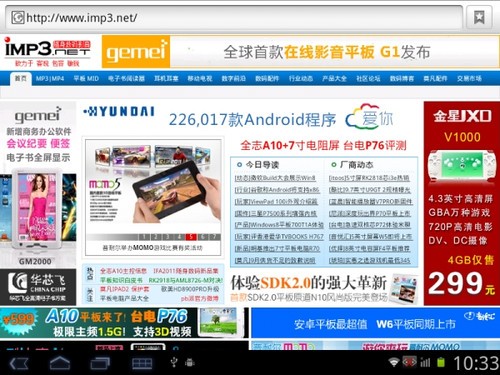Open the gemei G1 top banner
Viewport: 500px width, 375px height.
(300, 52)
